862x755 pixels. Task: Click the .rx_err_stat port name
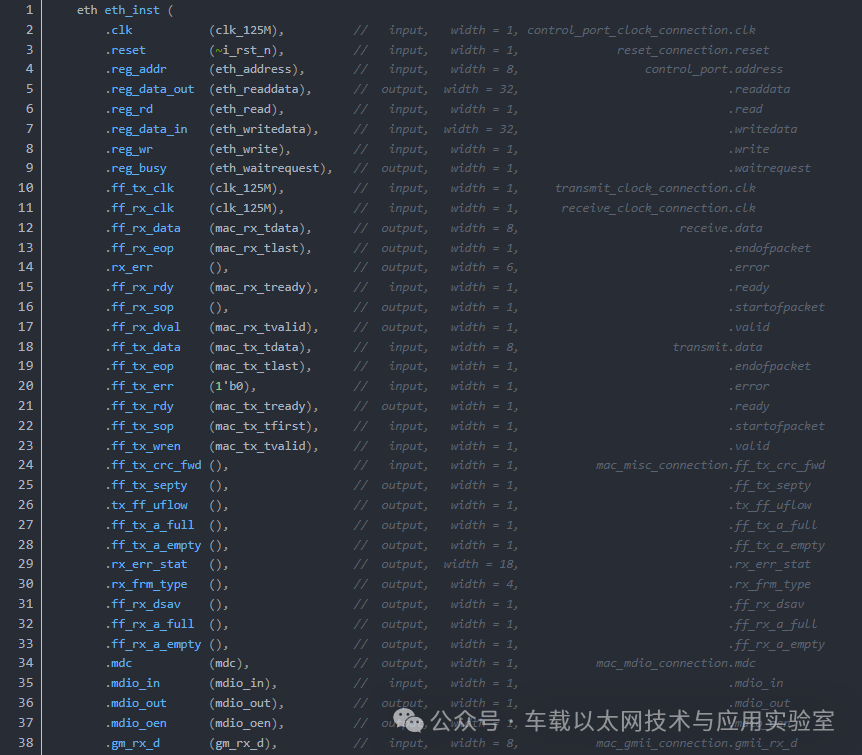[146, 565]
